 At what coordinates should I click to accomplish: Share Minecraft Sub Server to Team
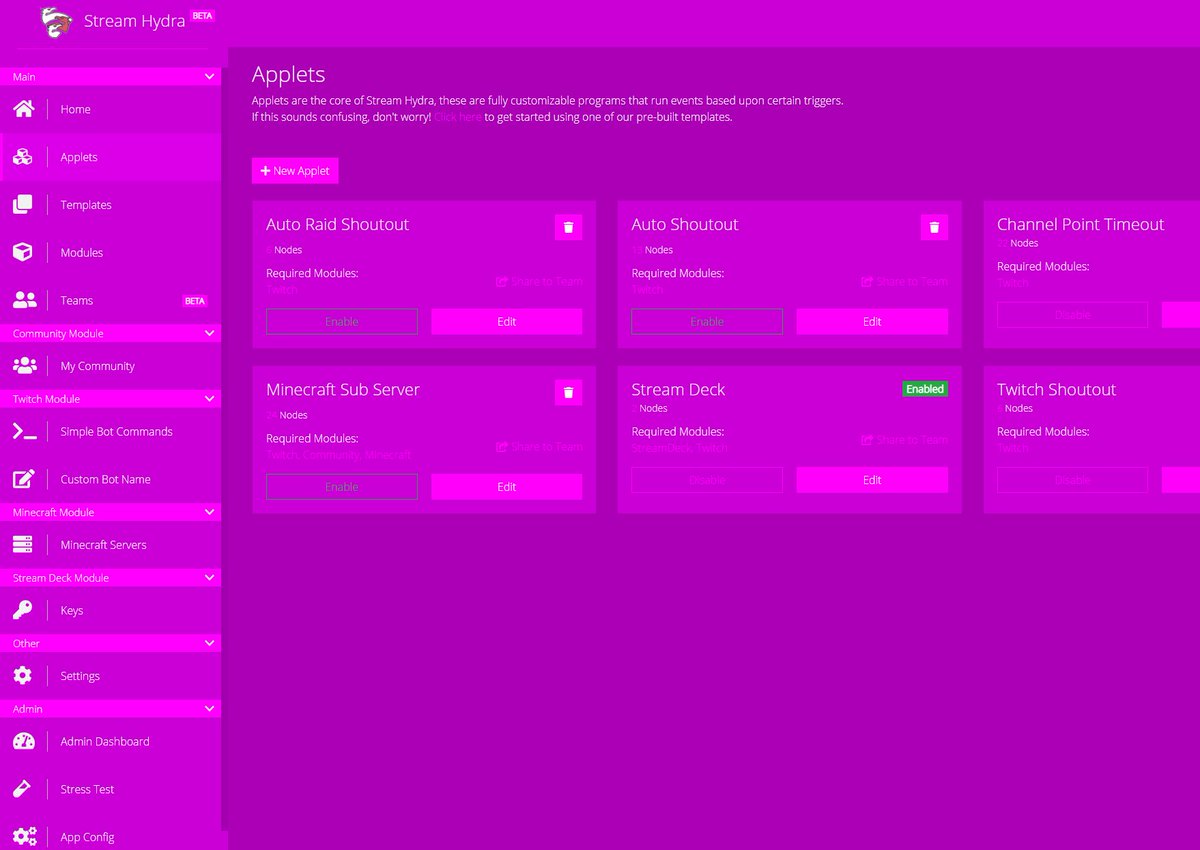pyautogui.click(x=540, y=447)
